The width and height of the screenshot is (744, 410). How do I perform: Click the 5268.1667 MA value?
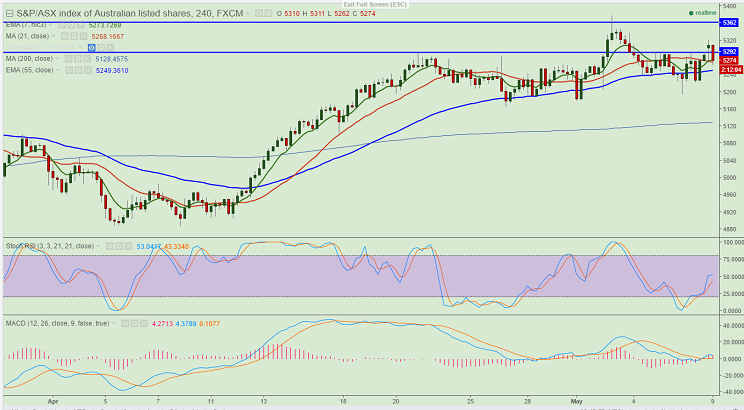coord(108,37)
